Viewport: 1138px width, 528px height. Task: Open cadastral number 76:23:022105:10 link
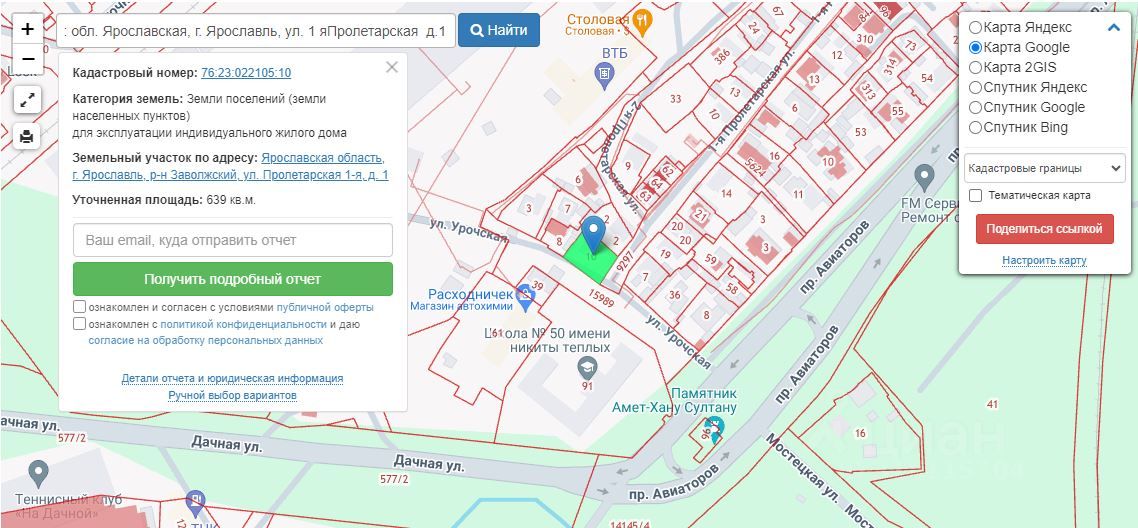click(x=246, y=73)
